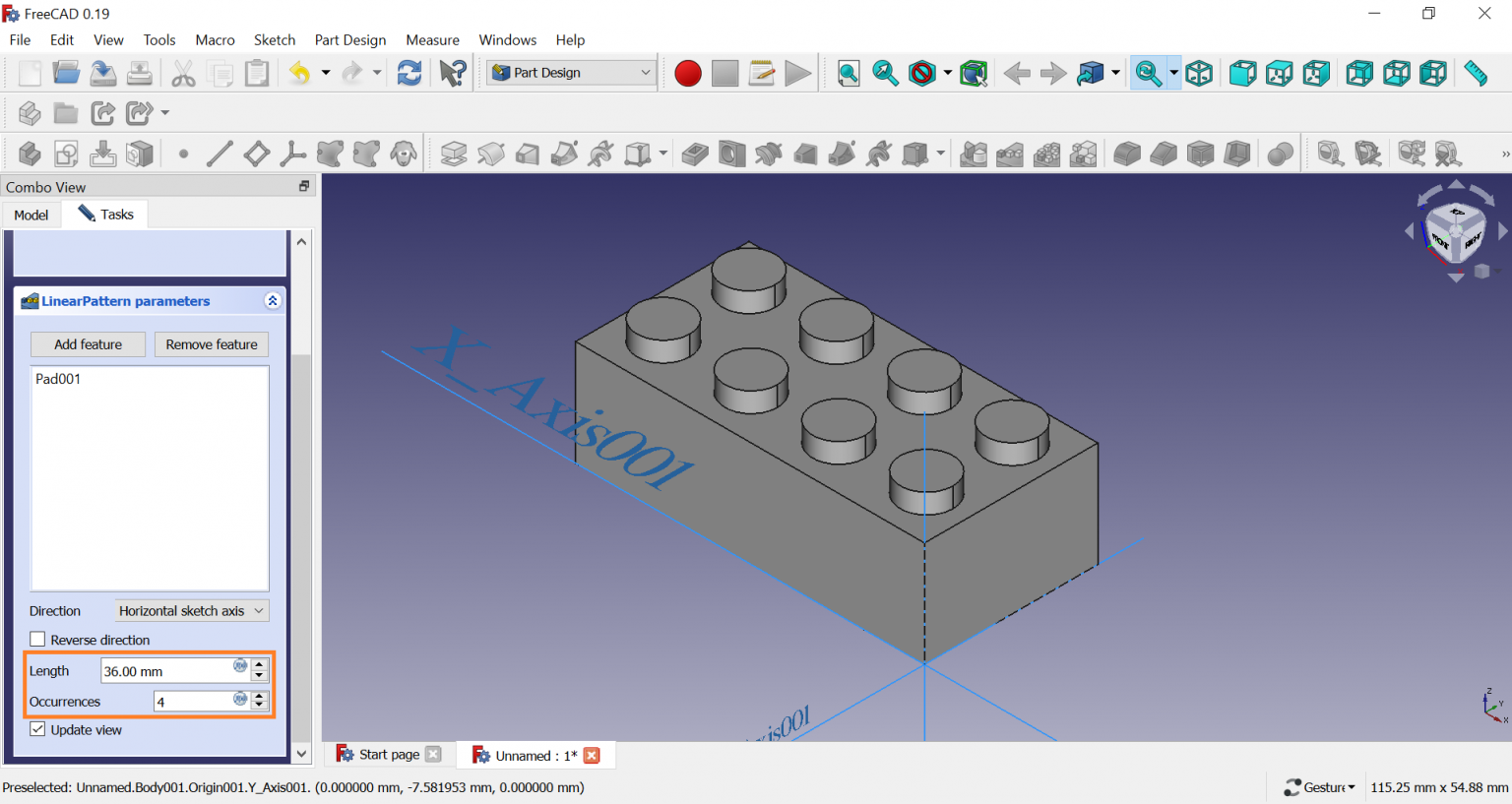This screenshot has width=1512, height=804.
Task: Click the Length input field
Action: tap(165, 671)
